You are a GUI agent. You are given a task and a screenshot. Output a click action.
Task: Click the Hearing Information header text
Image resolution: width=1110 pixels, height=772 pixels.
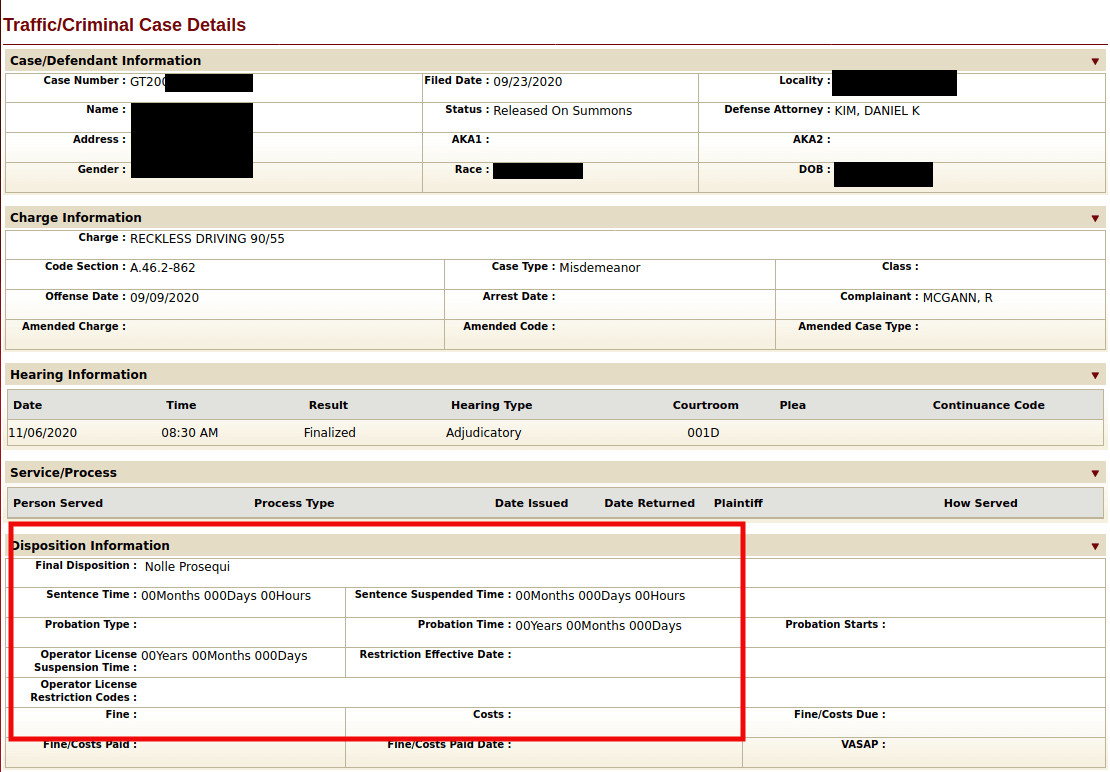79,375
